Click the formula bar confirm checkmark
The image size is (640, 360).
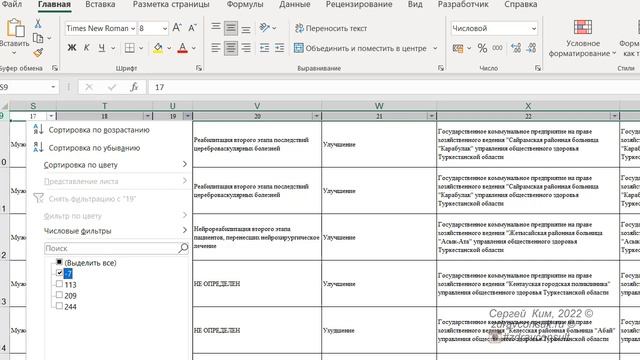tap(111, 87)
